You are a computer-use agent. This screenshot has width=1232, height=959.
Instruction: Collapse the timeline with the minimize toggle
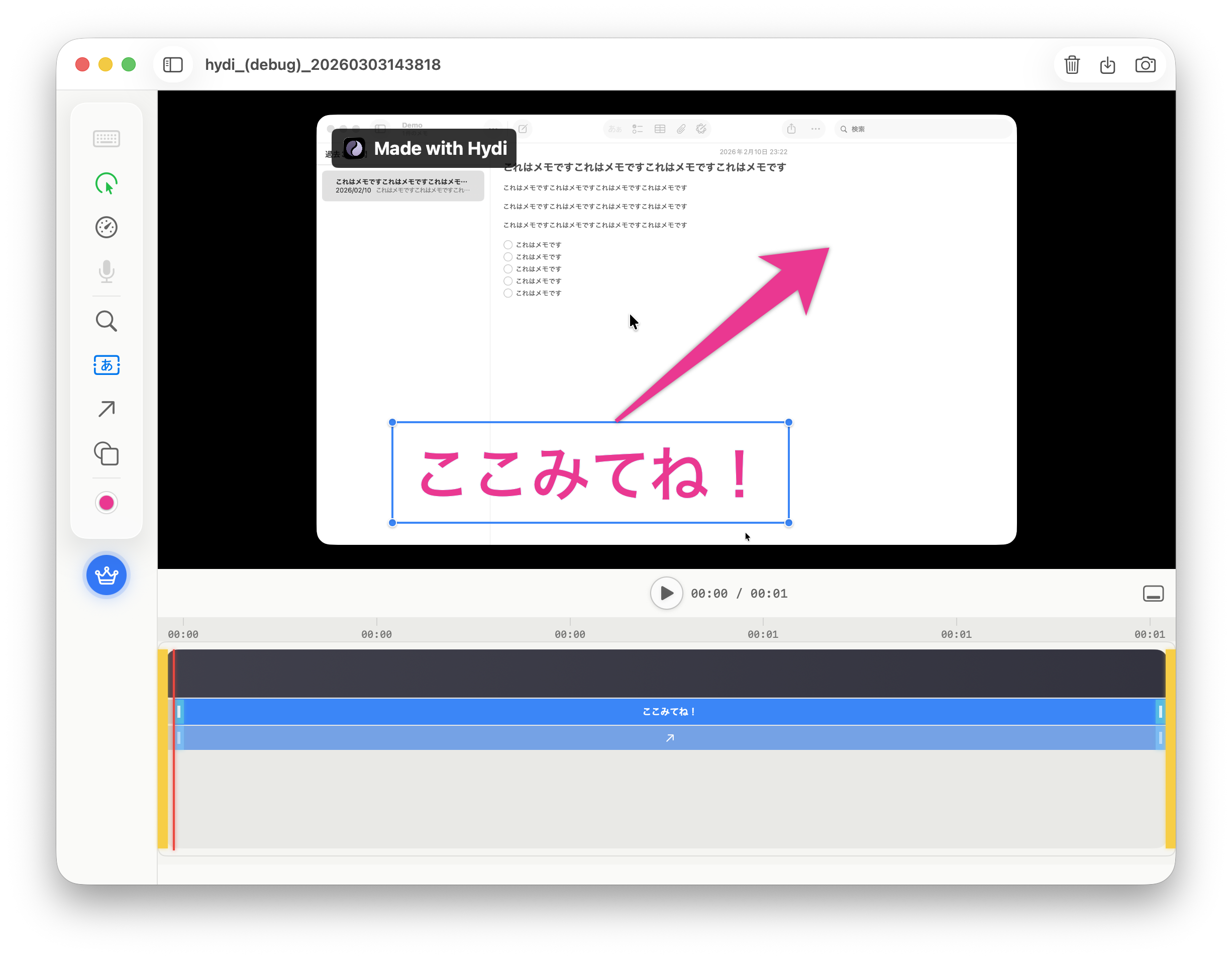pos(1153,593)
